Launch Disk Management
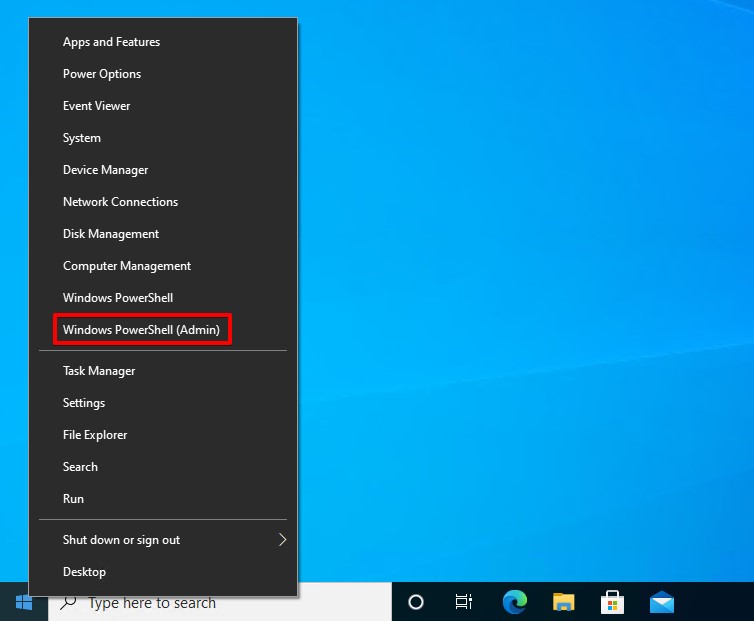The width and height of the screenshot is (754, 621). pos(111,234)
